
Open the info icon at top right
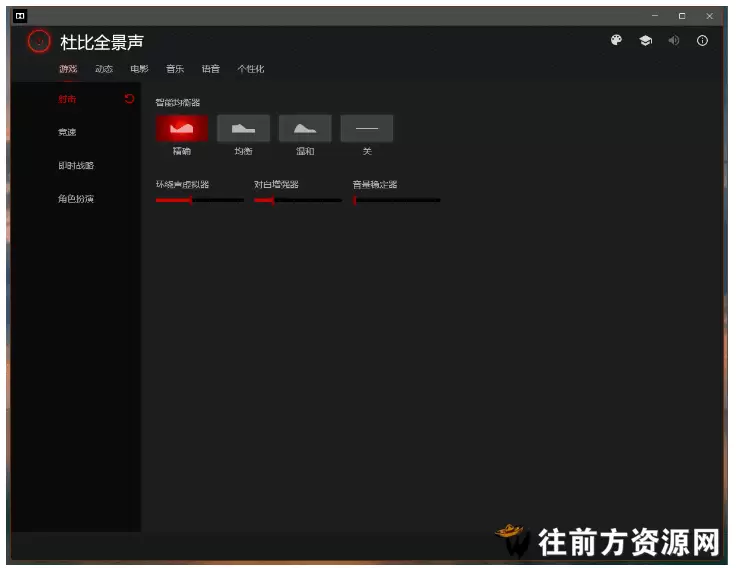pyautogui.click(x=702, y=41)
